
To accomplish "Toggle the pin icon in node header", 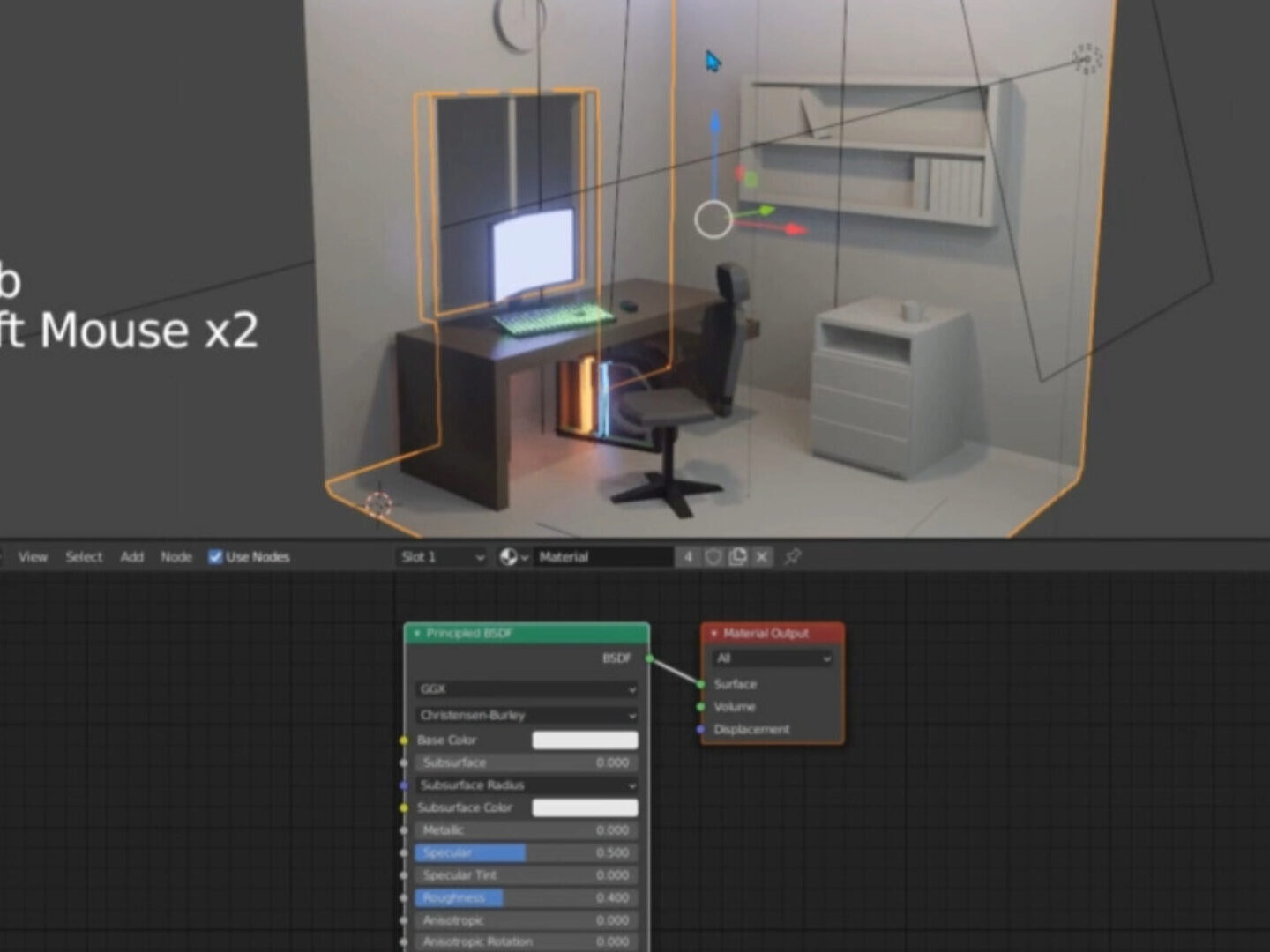I will coord(793,557).
